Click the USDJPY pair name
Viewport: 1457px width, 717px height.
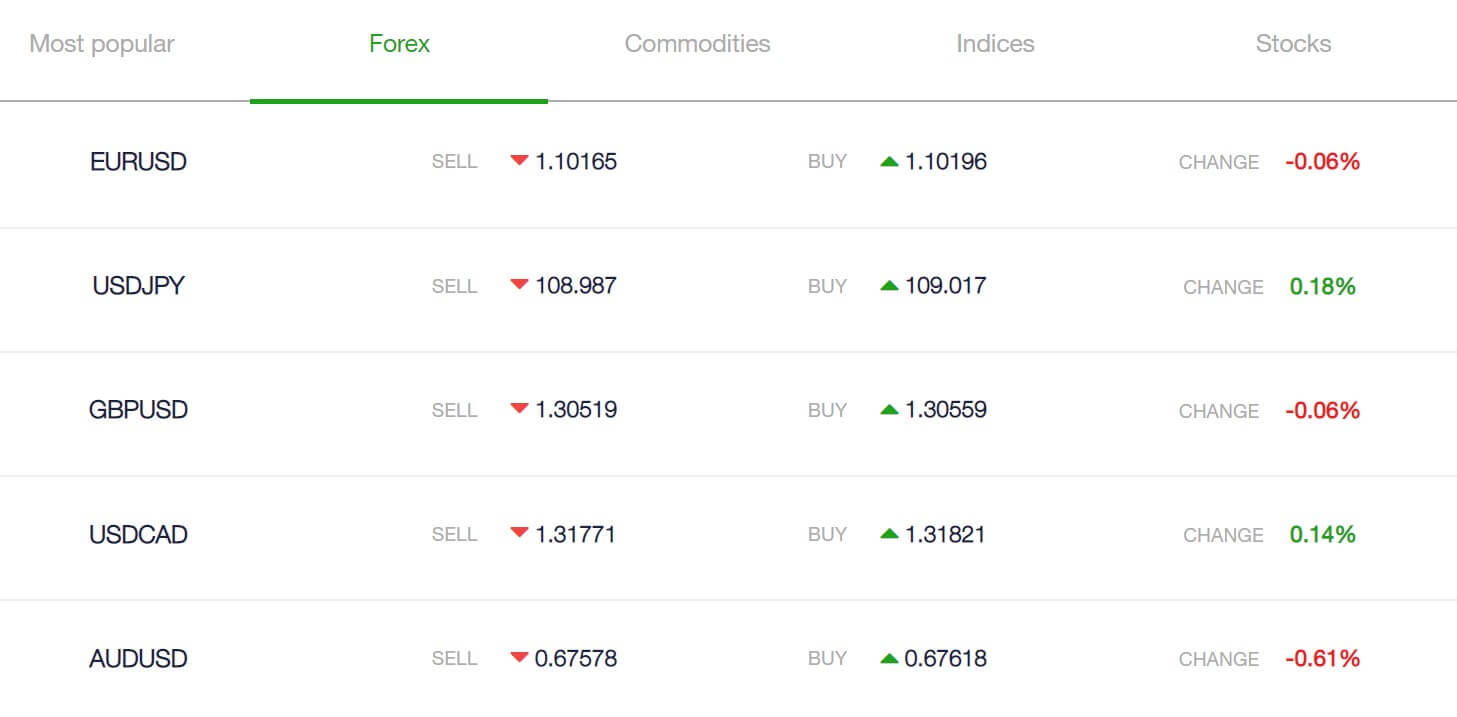coord(138,286)
